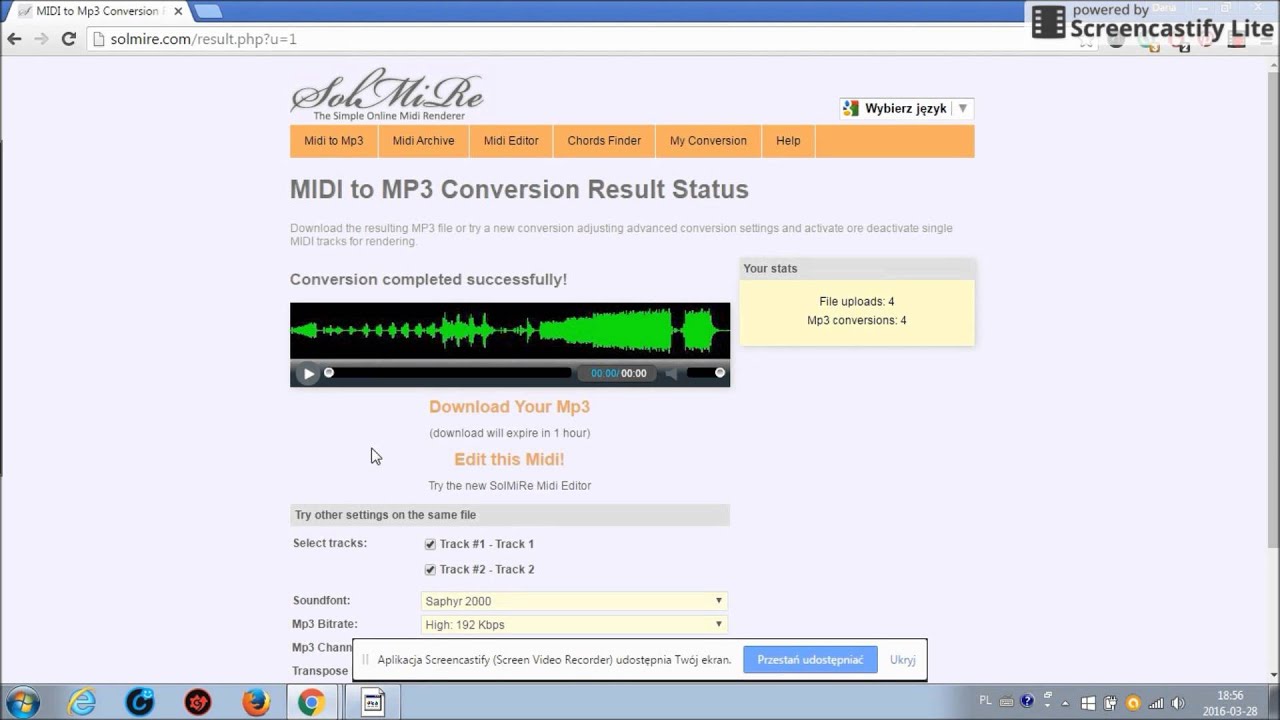Viewport: 1280px width, 720px height.
Task: Open the Chords Finder menu
Action: pos(604,141)
